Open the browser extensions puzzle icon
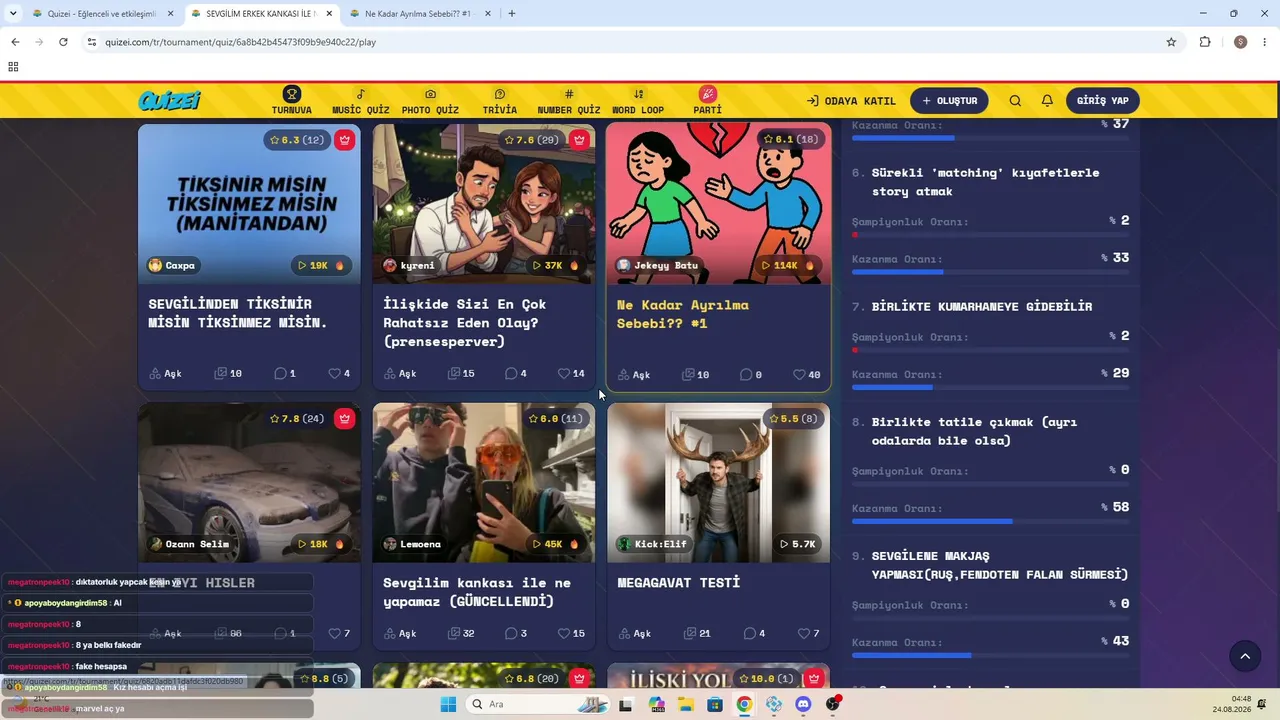 1205,42
